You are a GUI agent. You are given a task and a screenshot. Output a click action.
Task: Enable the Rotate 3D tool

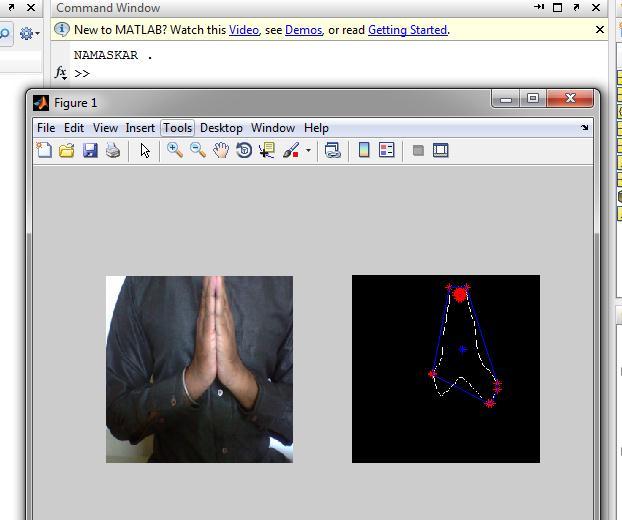(x=244, y=151)
